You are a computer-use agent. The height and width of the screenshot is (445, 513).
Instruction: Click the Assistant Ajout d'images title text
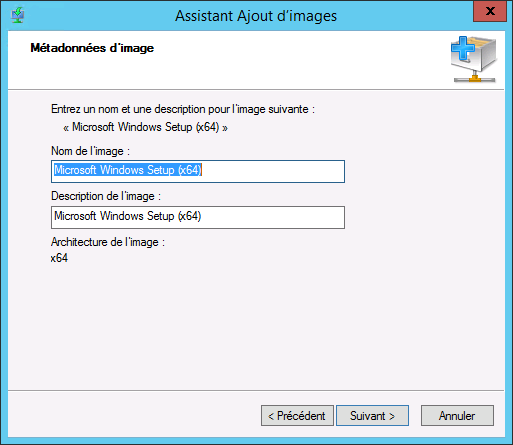click(x=256, y=16)
